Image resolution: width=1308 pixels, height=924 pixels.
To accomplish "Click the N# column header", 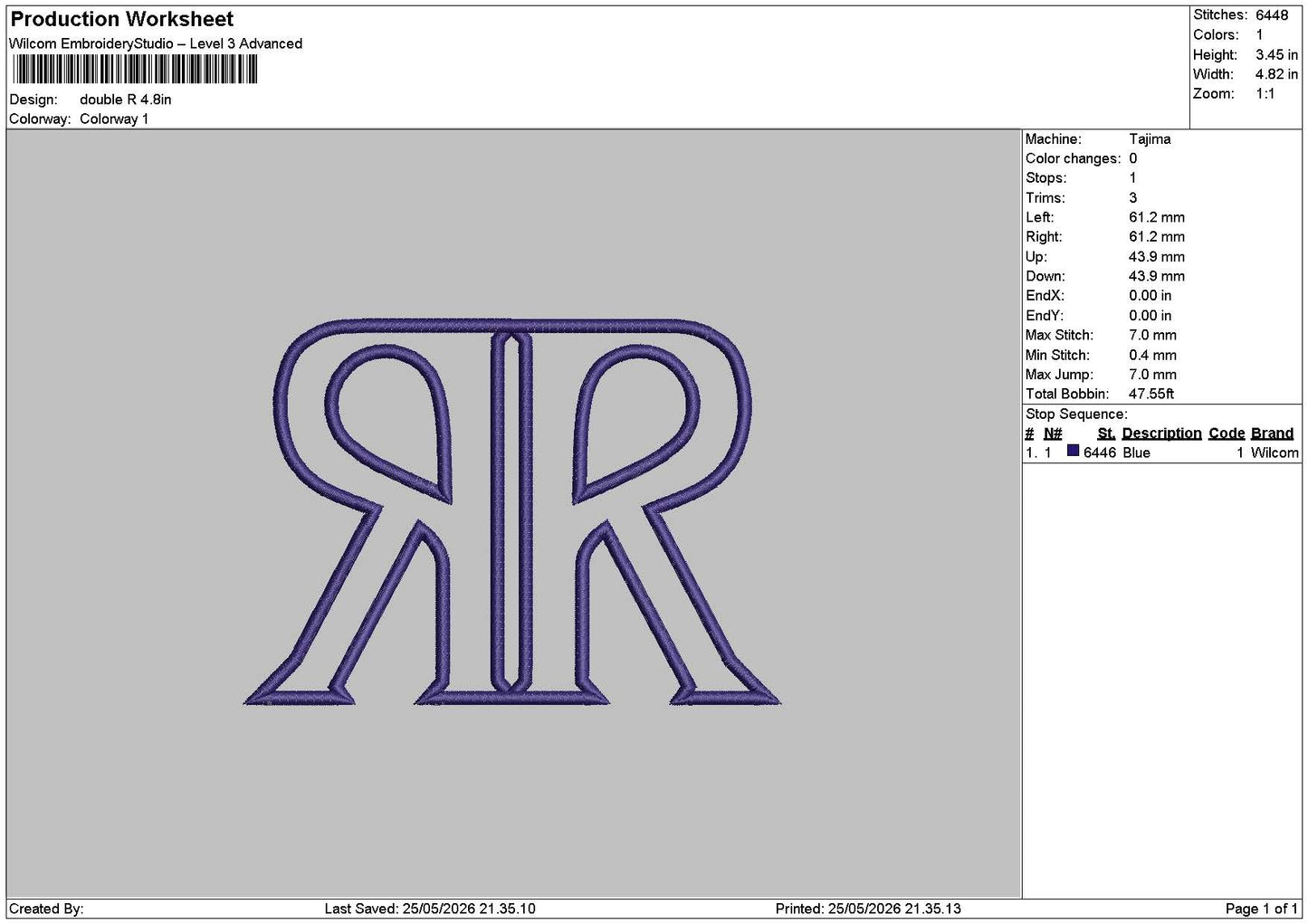I will [x=1053, y=433].
